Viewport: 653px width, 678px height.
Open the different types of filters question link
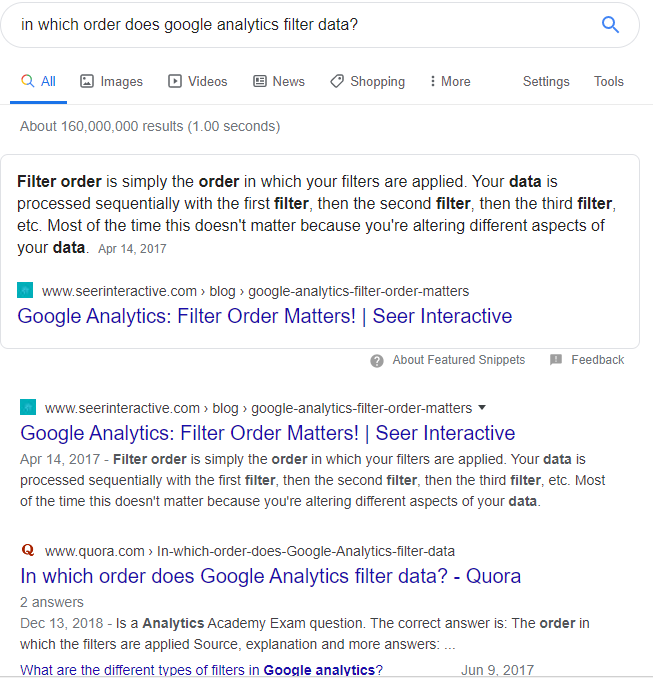point(201,670)
